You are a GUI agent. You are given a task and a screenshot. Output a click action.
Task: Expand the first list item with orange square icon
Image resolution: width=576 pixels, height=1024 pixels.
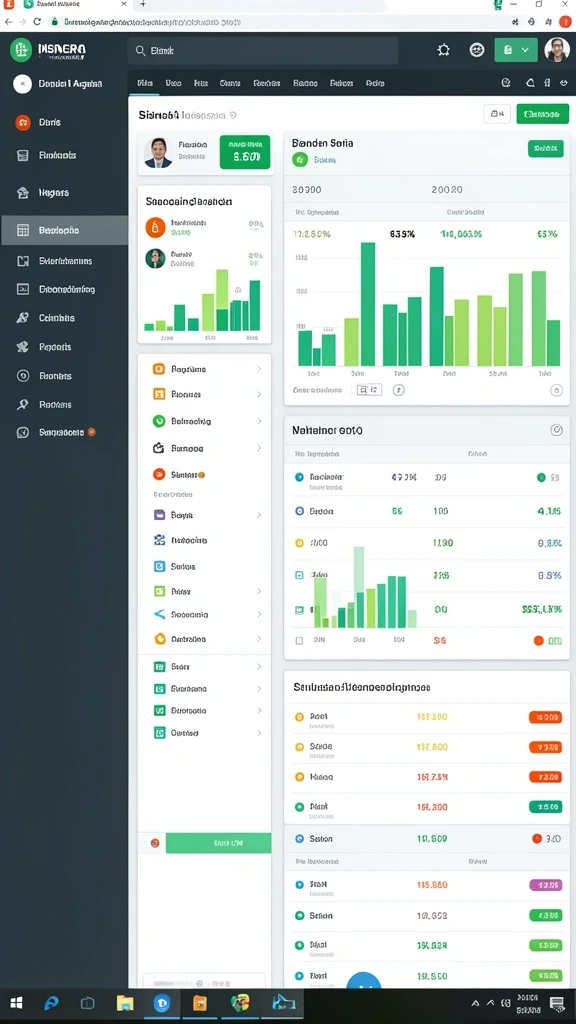tap(204, 369)
